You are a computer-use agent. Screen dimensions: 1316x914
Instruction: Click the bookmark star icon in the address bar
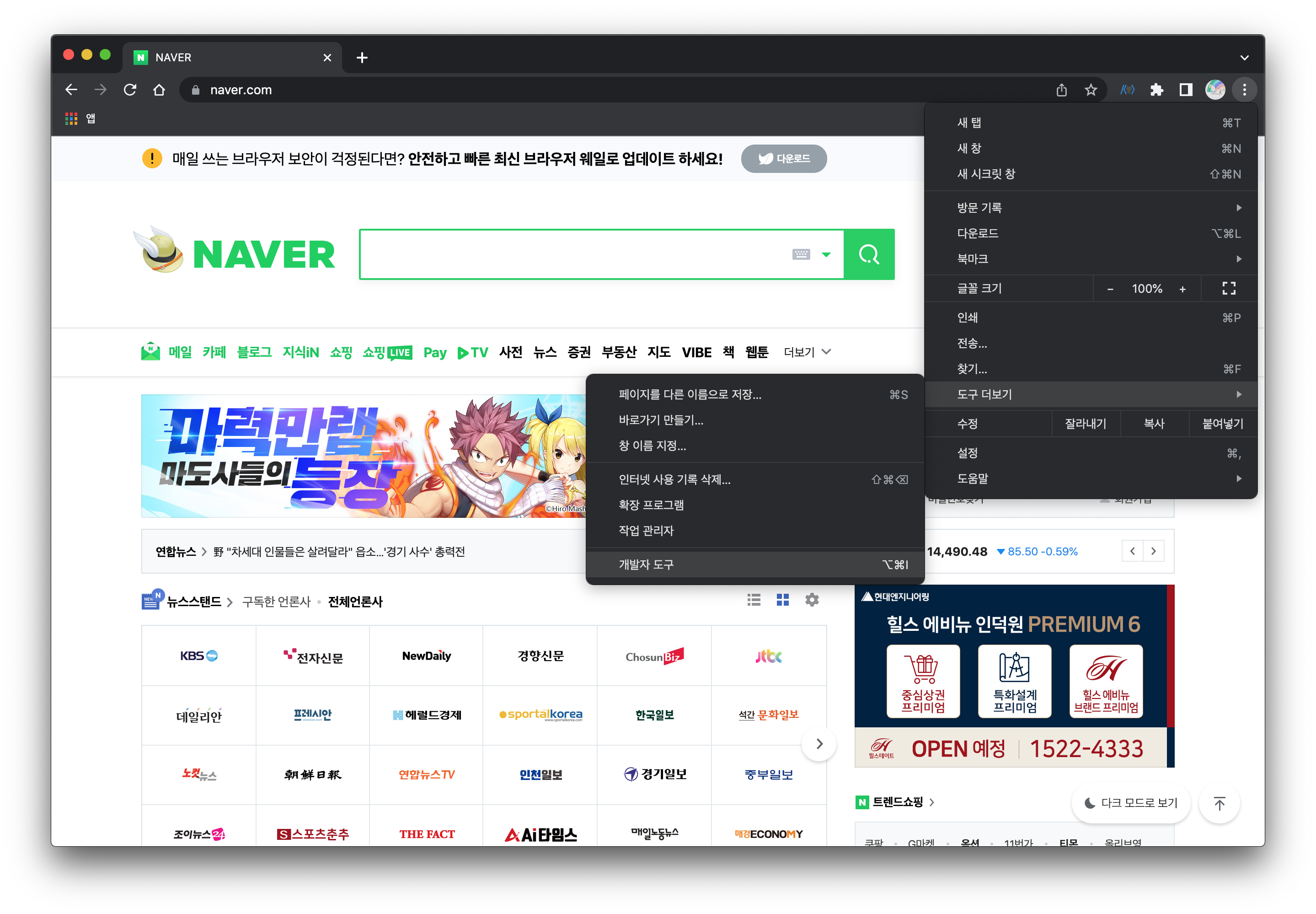click(x=1091, y=90)
